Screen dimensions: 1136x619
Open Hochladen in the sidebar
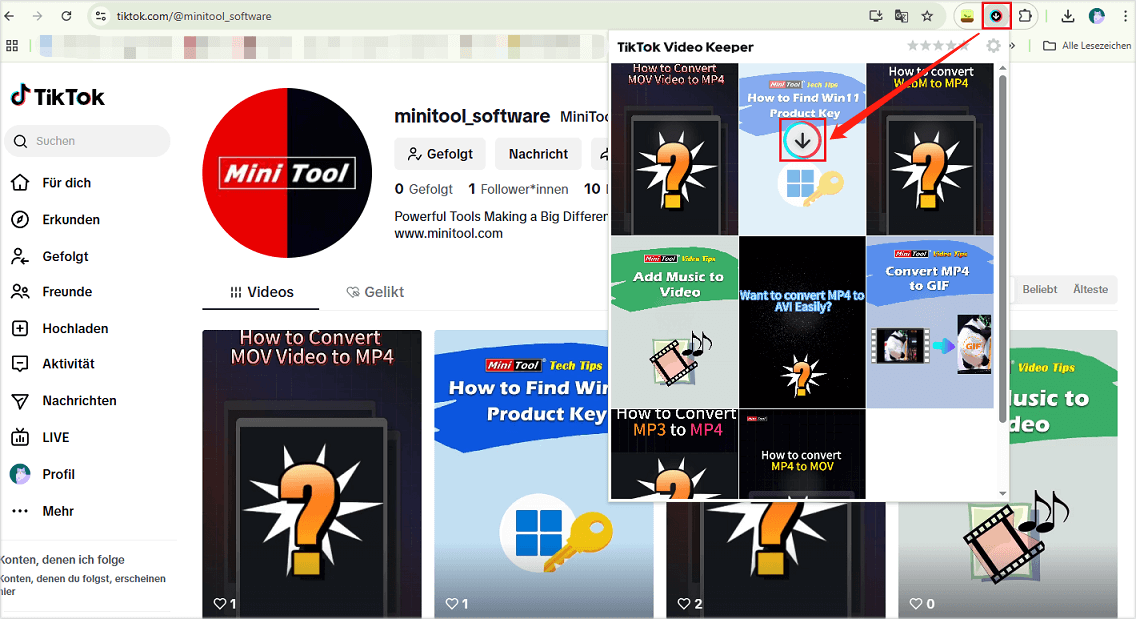click(60, 328)
